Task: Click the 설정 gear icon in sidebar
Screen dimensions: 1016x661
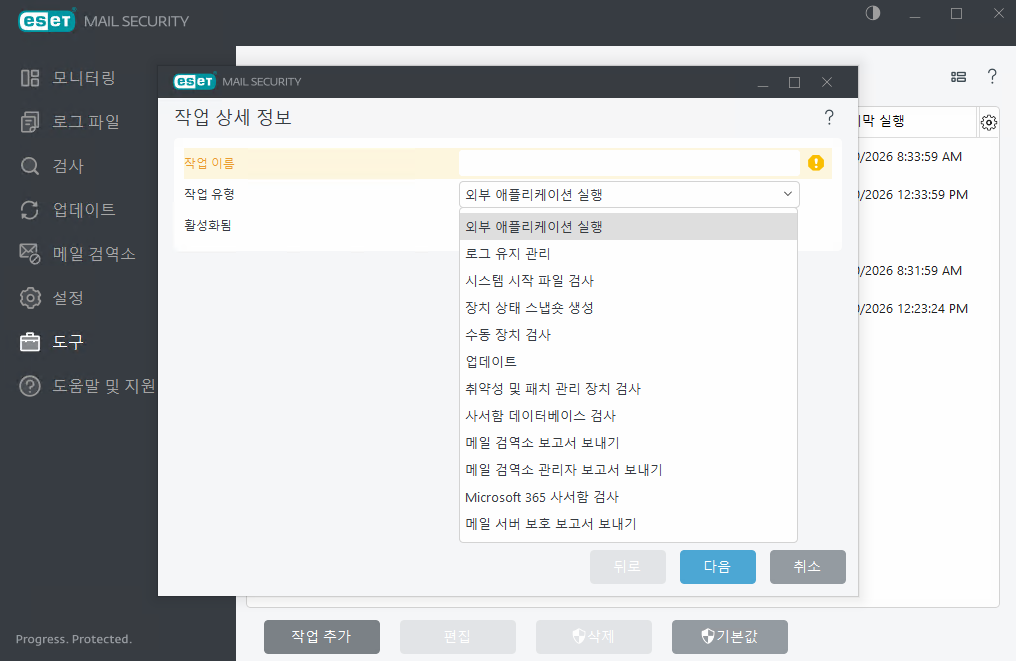Action: tap(30, 298)
